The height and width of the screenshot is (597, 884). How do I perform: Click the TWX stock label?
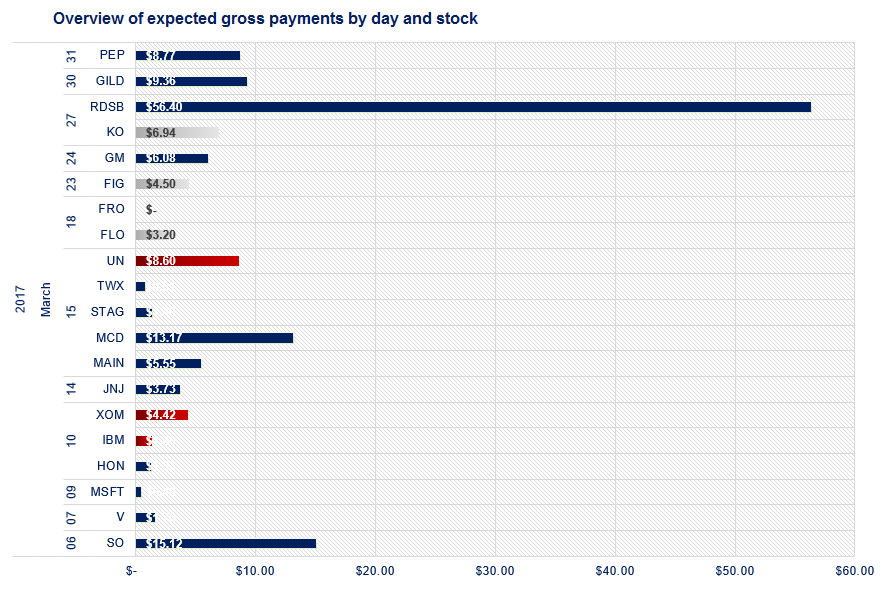coord(110,286)
